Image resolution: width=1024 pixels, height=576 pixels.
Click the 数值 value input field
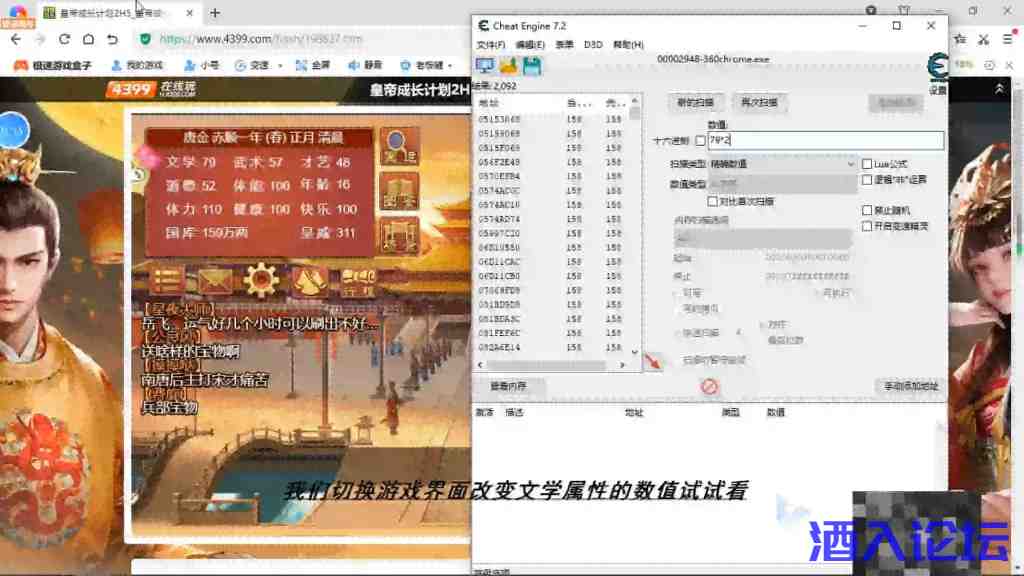tap(824, 141)
